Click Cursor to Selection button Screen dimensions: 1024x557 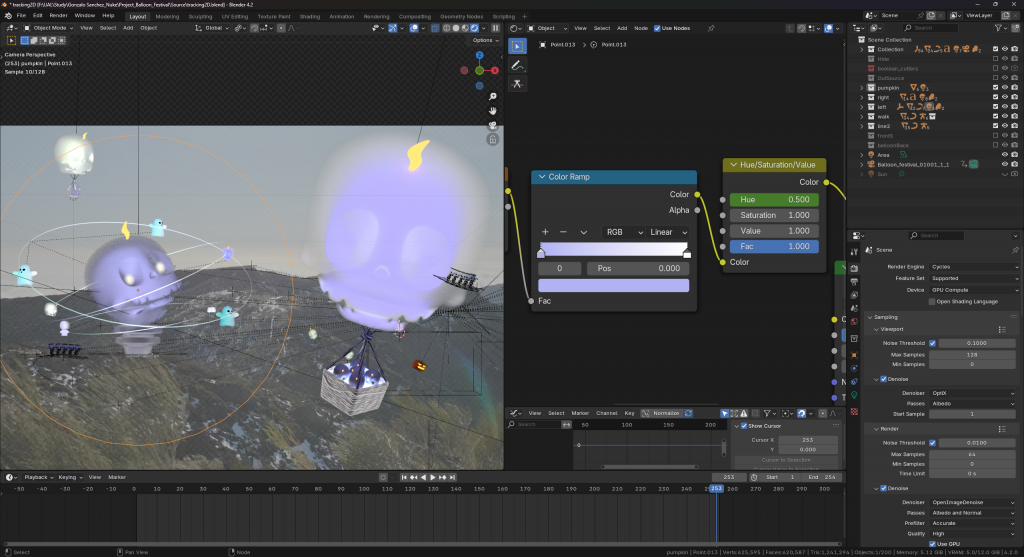point(786,460)
